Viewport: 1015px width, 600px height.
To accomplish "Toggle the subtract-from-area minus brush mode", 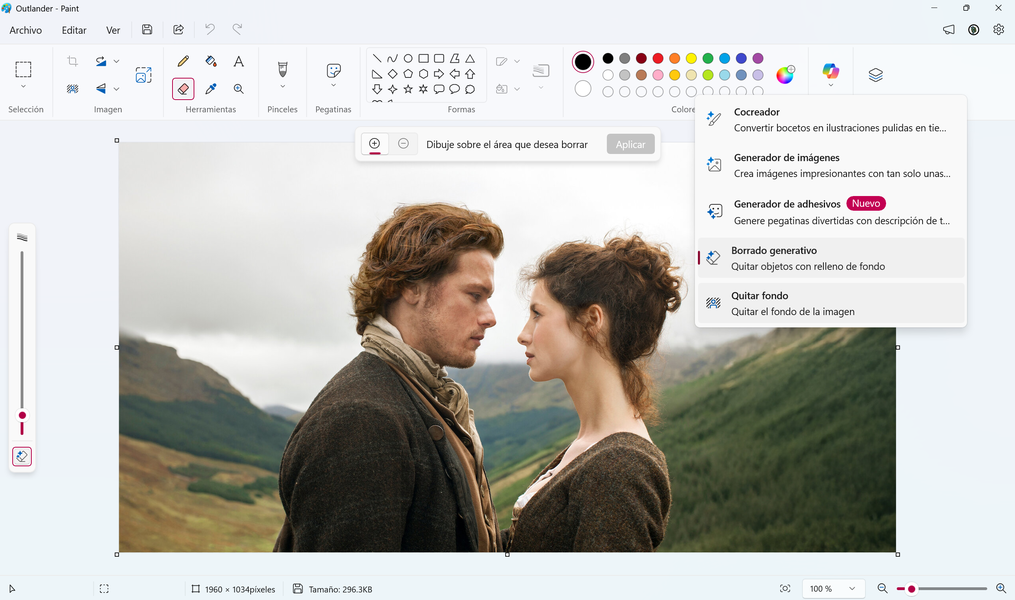I will (403, 144).
